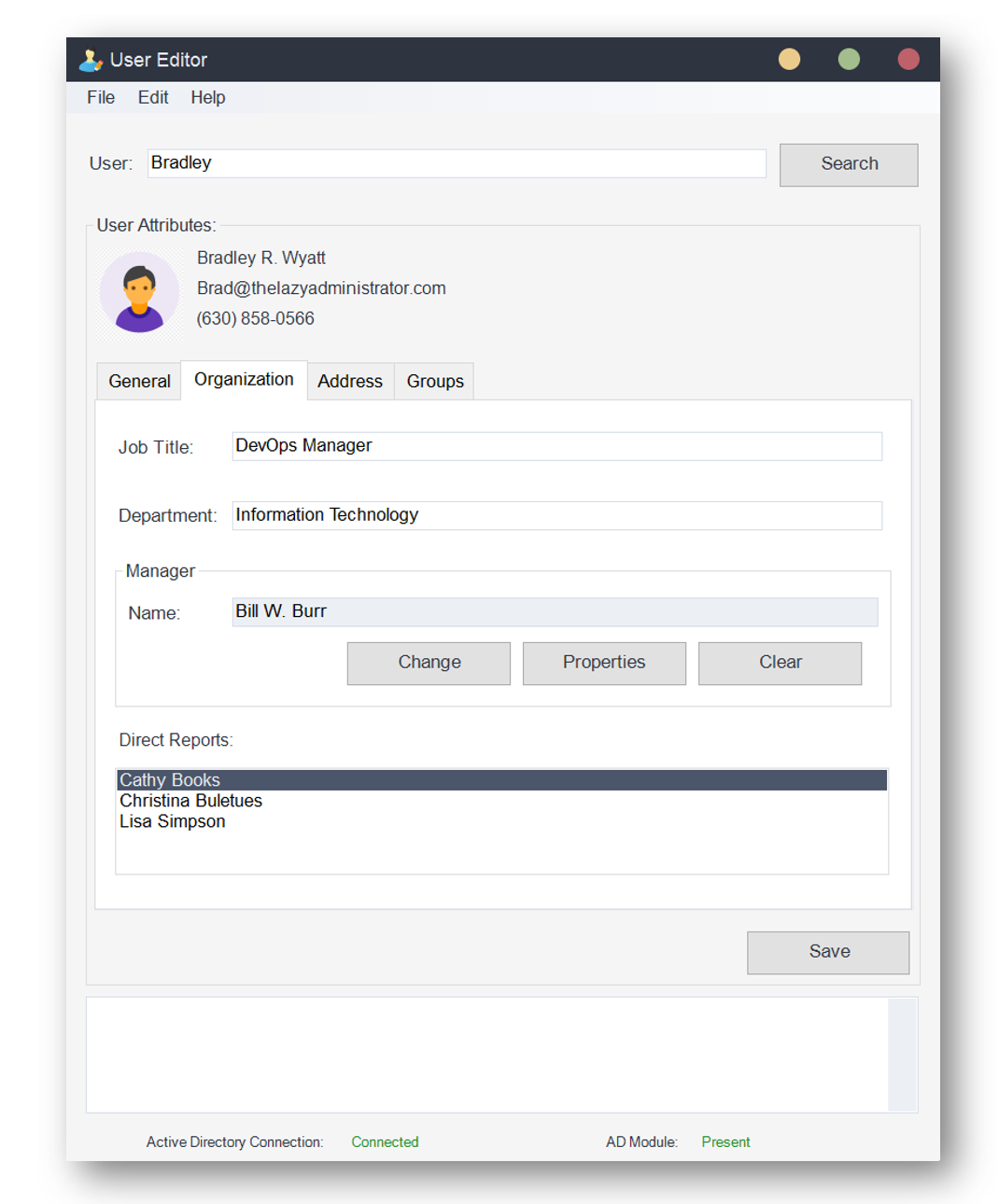This screenshot has height=1204, width=999.
Task: Open the Help menu
Action: [208, 97]
